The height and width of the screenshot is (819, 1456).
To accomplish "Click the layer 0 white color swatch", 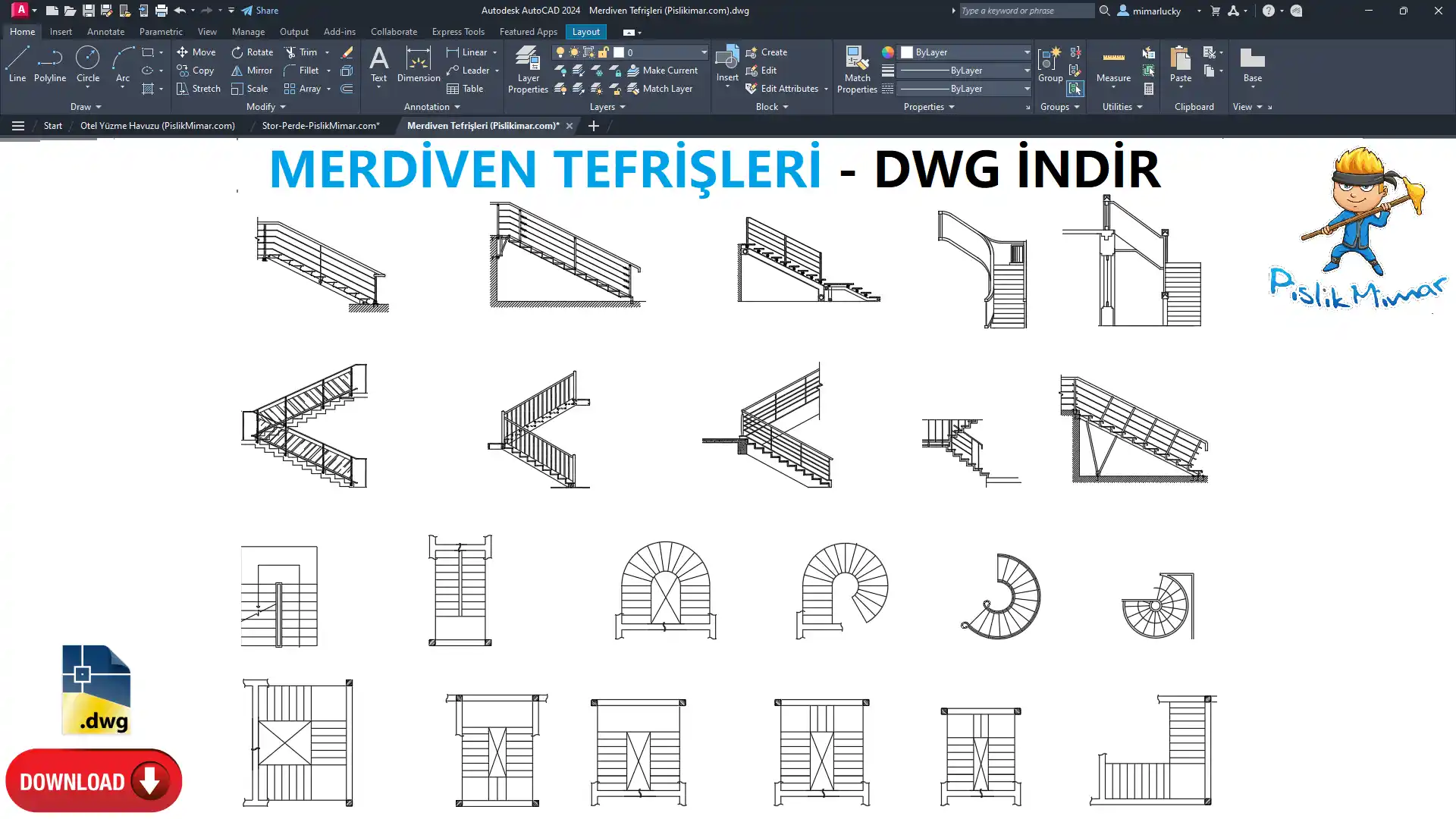I will [619, 52].
